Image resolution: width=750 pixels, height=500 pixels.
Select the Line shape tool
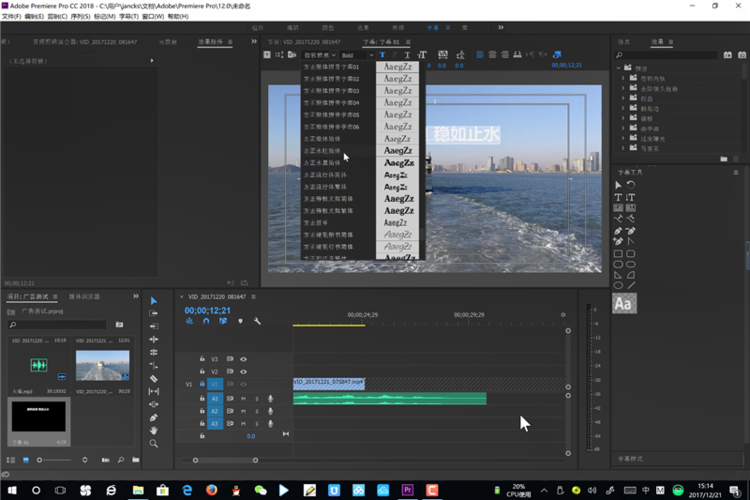[x=631, y=285]
